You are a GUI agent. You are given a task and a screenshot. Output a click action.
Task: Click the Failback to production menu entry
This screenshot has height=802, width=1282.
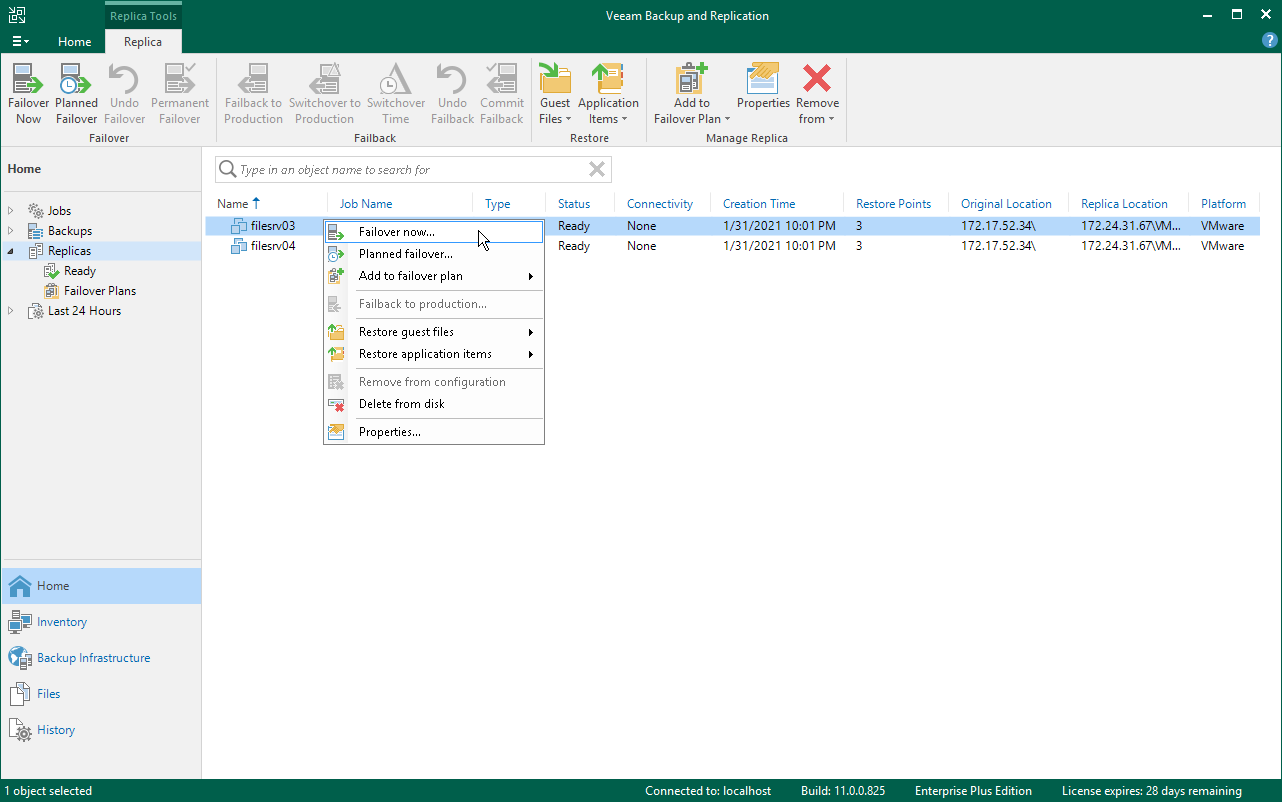(434, 304)
